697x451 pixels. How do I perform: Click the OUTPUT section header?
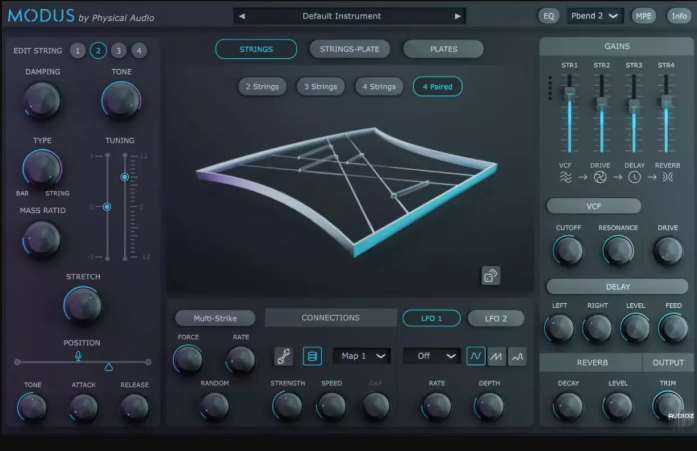pos(668,363)
